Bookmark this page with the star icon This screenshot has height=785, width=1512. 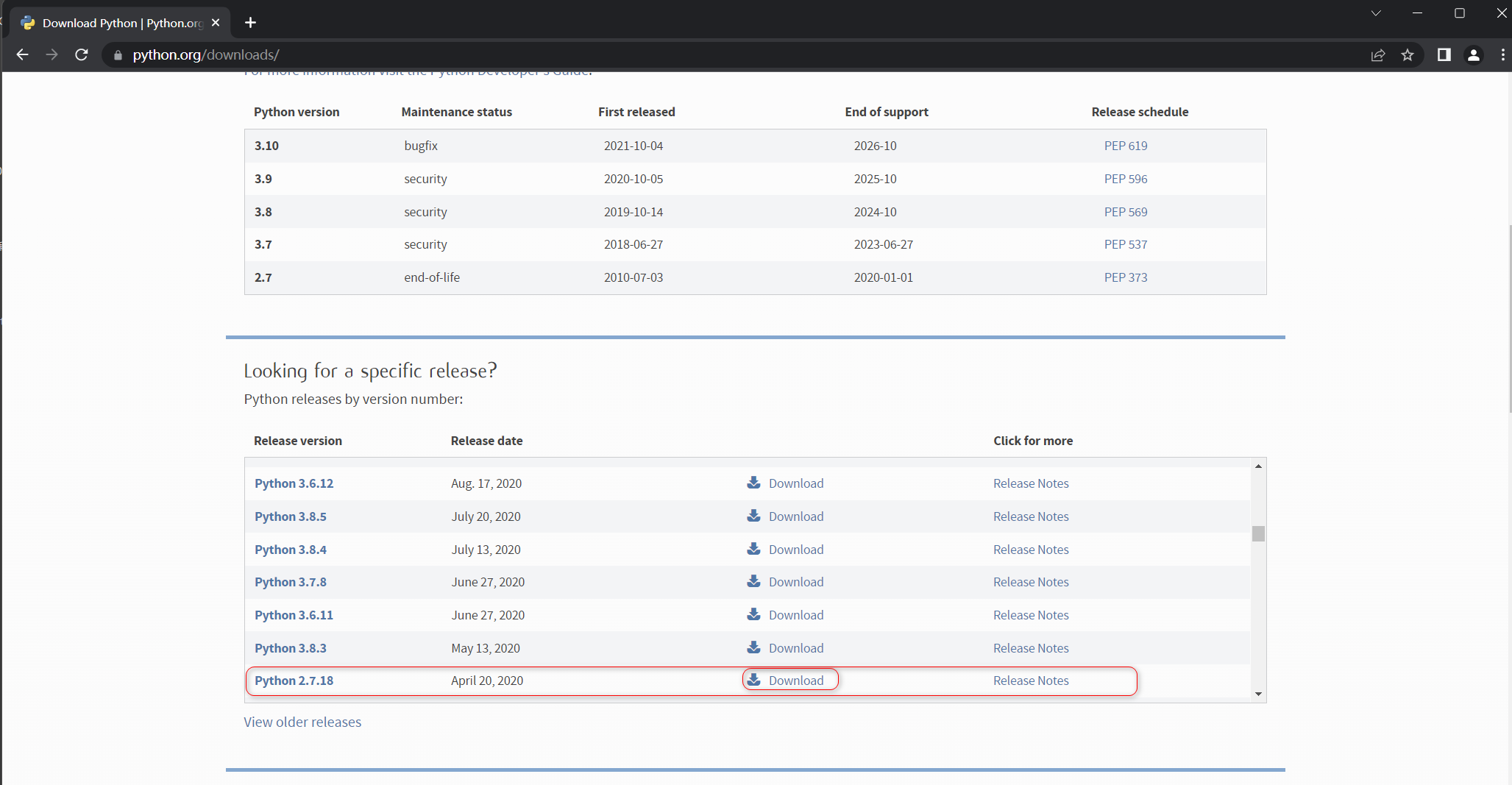pyautogui.click(x=1408, y=55)
